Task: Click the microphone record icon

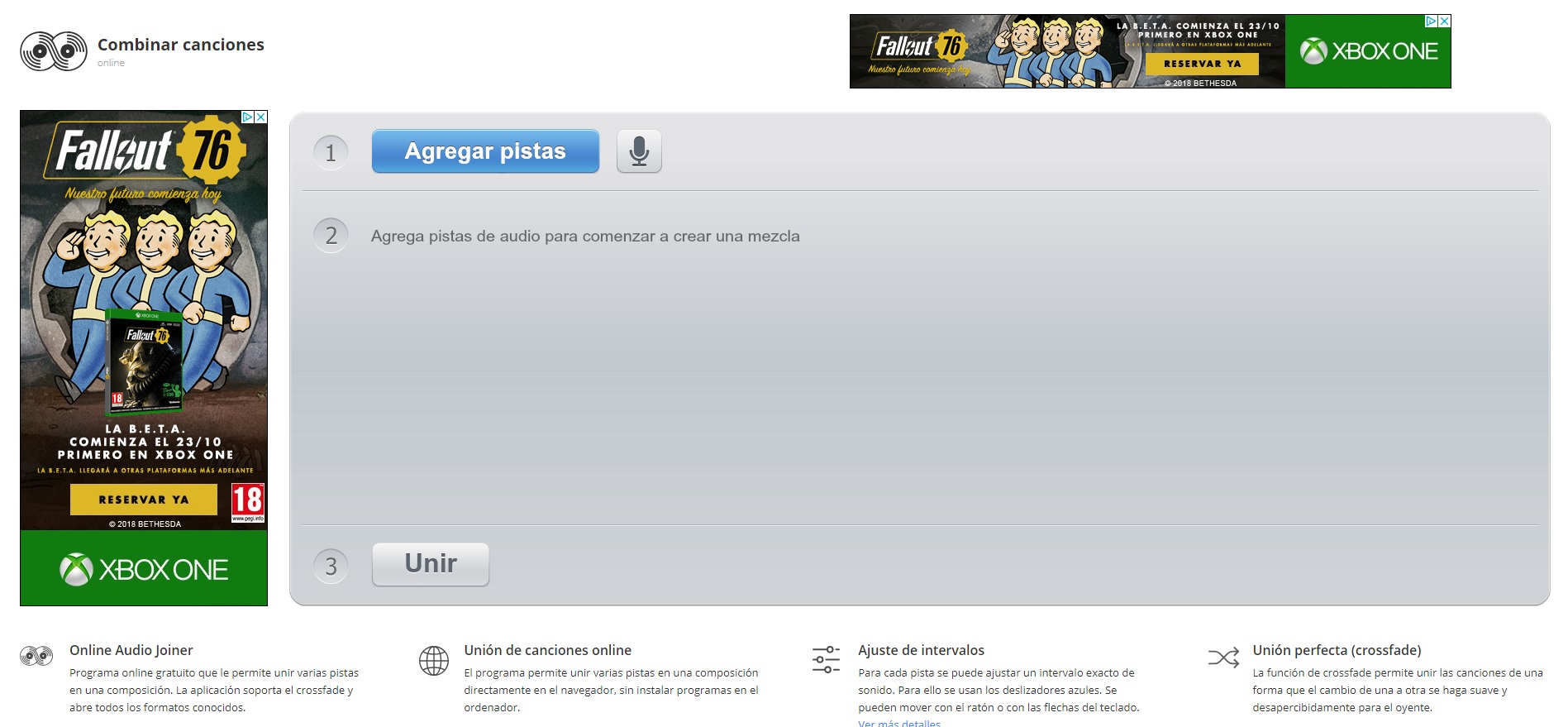Action: tap(639, 151)
